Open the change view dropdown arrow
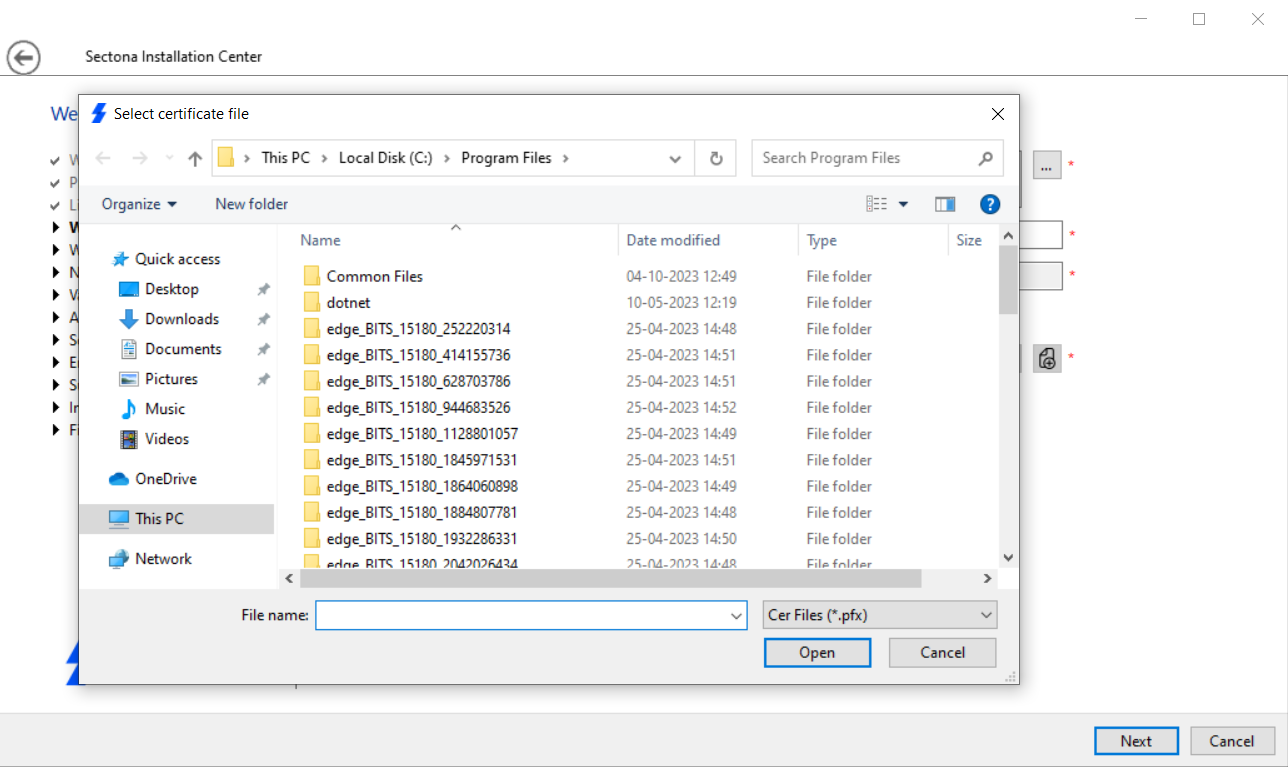The image size is (1288, 767). pyautogui.click(x=902, y=204)
